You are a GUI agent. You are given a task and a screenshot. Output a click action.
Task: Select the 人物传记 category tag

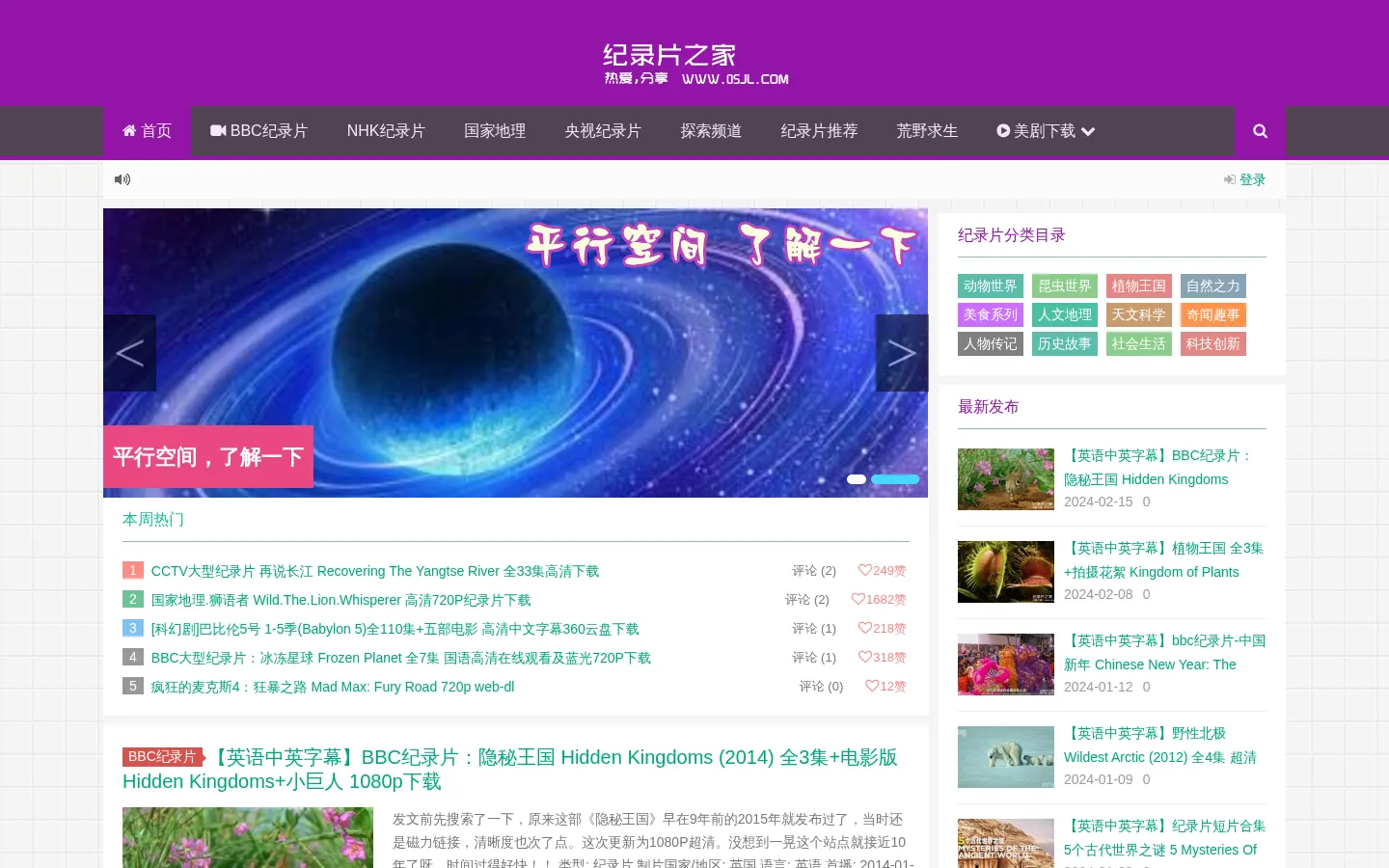(x=991, y=343)
